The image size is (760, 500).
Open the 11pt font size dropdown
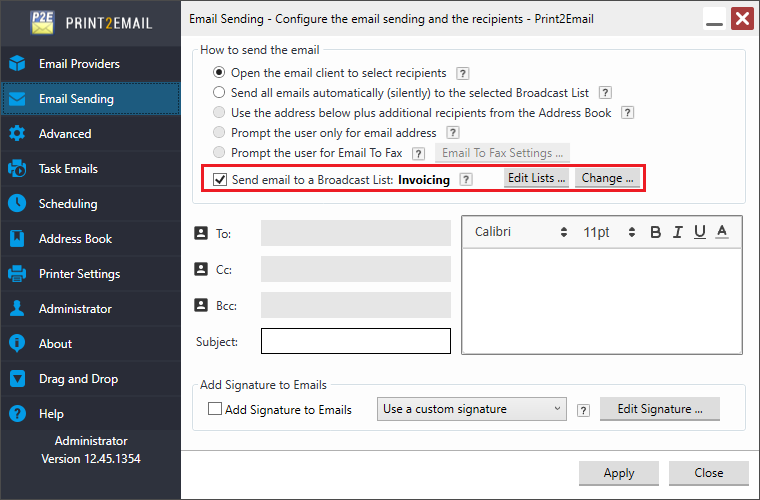coord(609,232)
